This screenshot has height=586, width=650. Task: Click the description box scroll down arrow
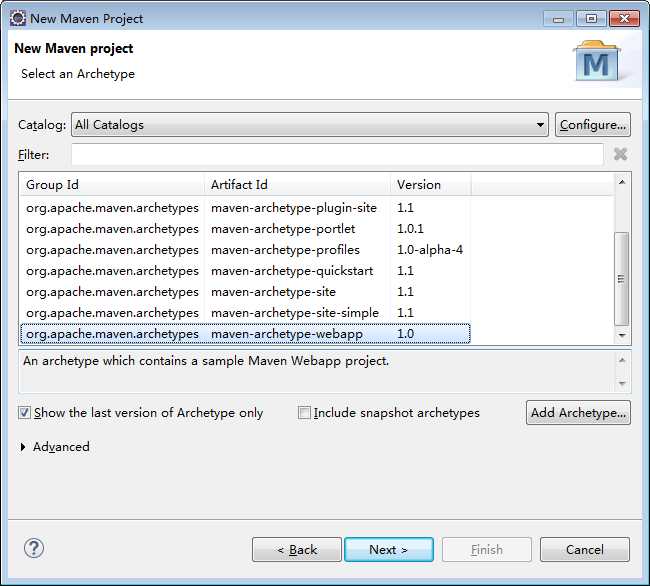click(x=622, y=383)
